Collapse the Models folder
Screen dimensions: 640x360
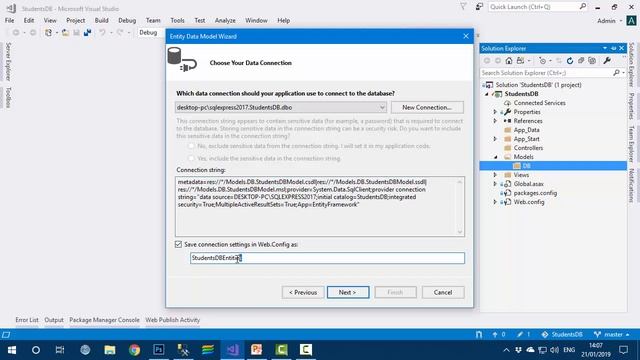pos(496,157)
